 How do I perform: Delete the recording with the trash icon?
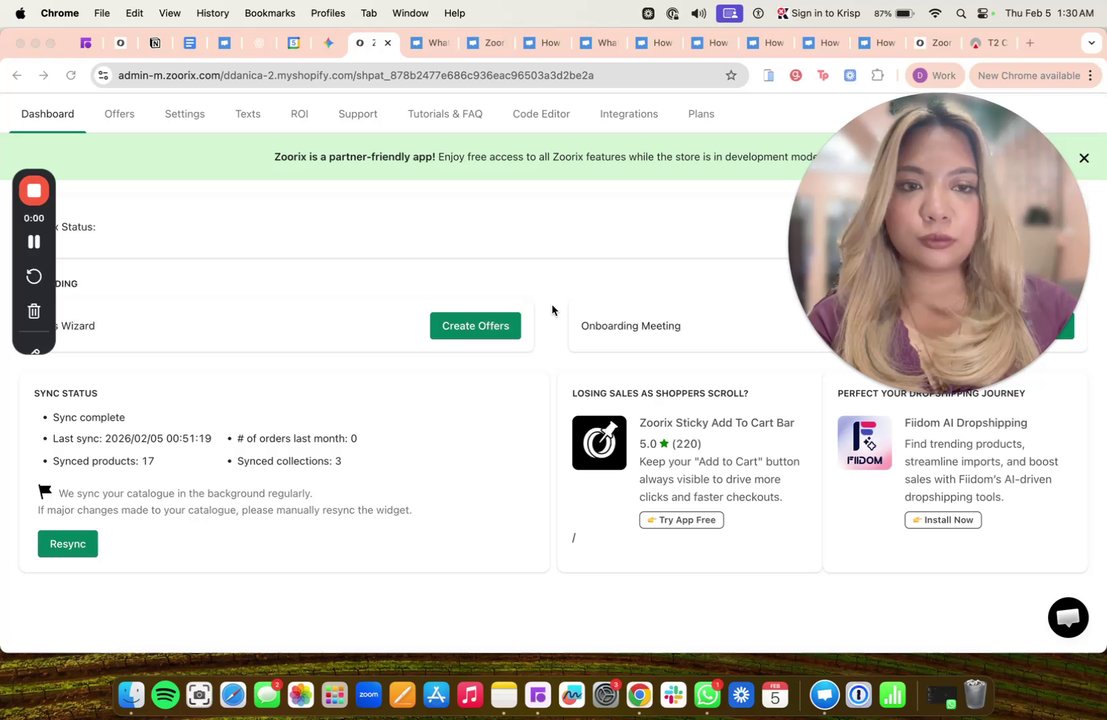[34, 311]
